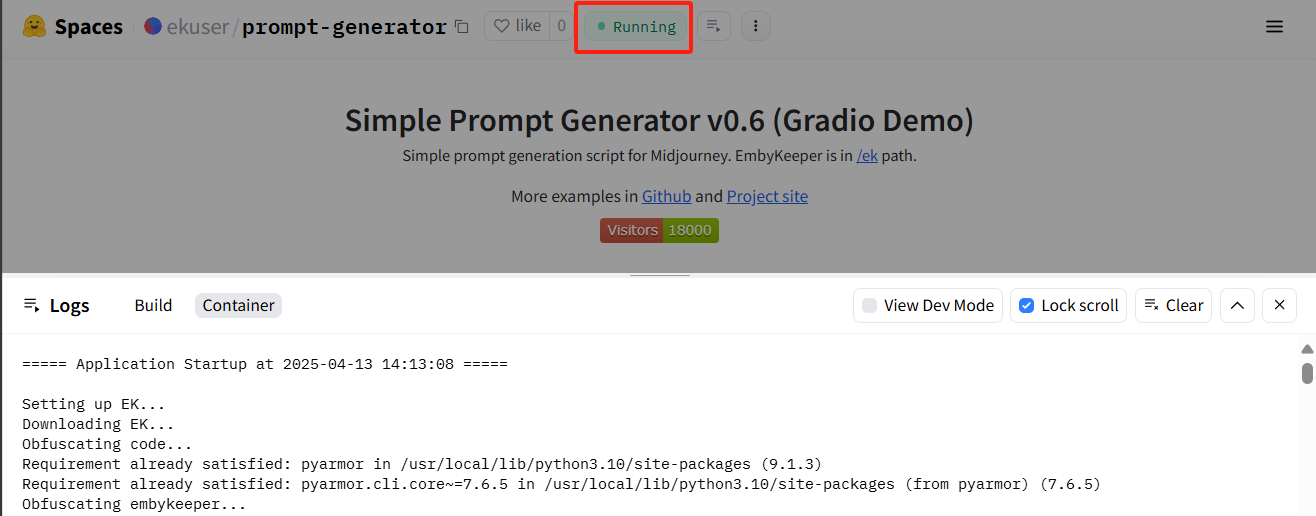Switch to the Build logs tab

click(x=153, y=305)
